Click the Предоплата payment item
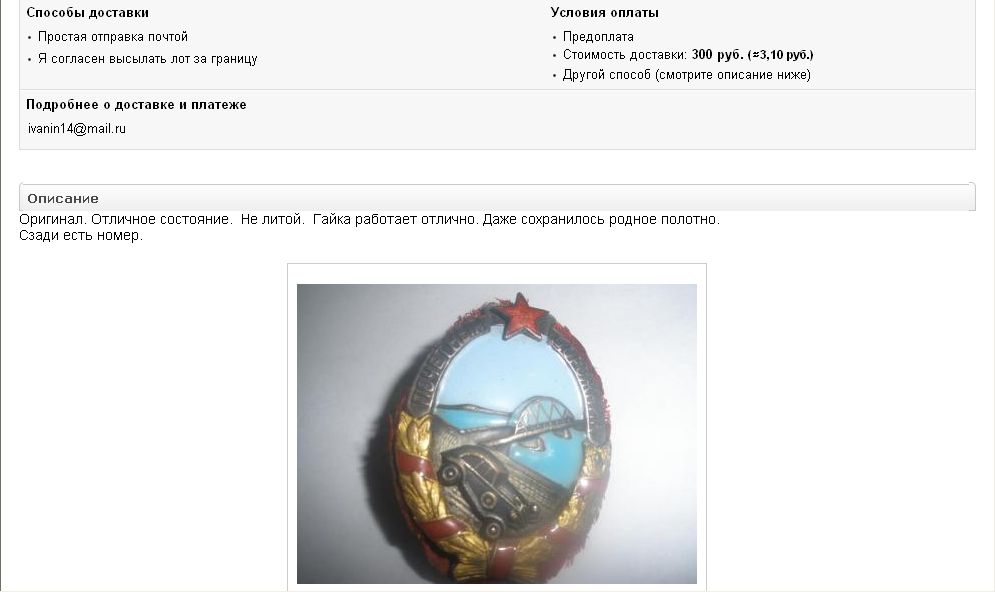 [x=598, y=37]
